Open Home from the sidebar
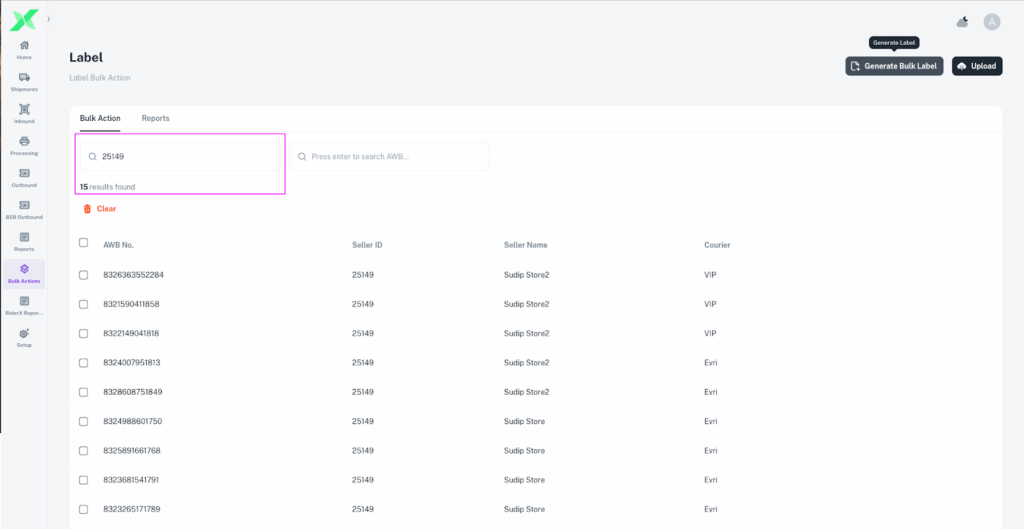Viewport: 1024px width, 529px height. (x=24, y=46)
